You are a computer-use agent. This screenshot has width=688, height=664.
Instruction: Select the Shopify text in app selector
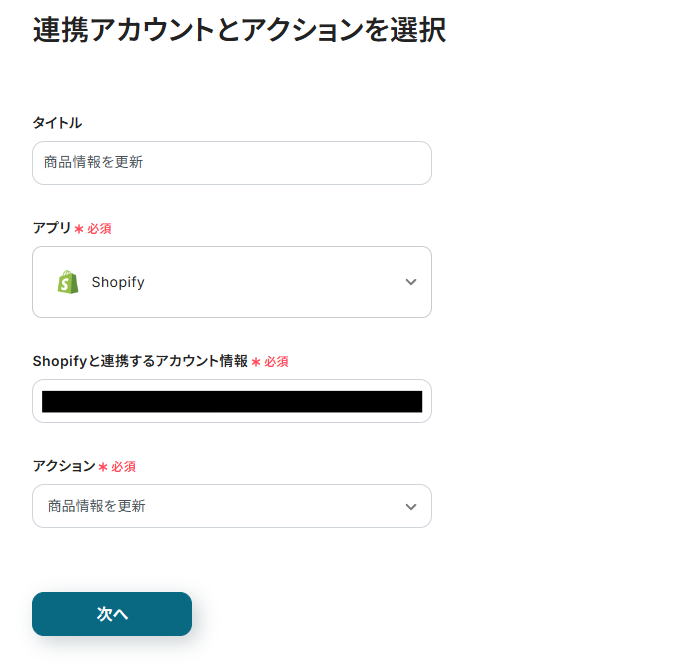[118, 282]
